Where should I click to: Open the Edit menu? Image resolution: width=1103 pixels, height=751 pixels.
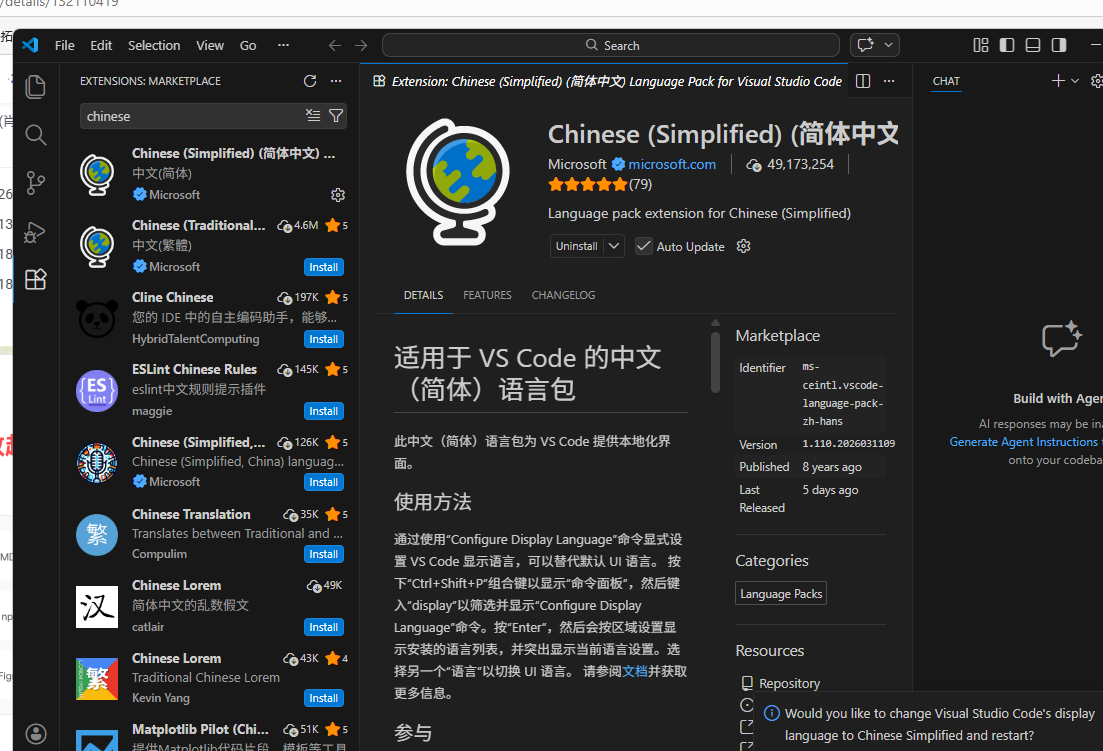101,45
